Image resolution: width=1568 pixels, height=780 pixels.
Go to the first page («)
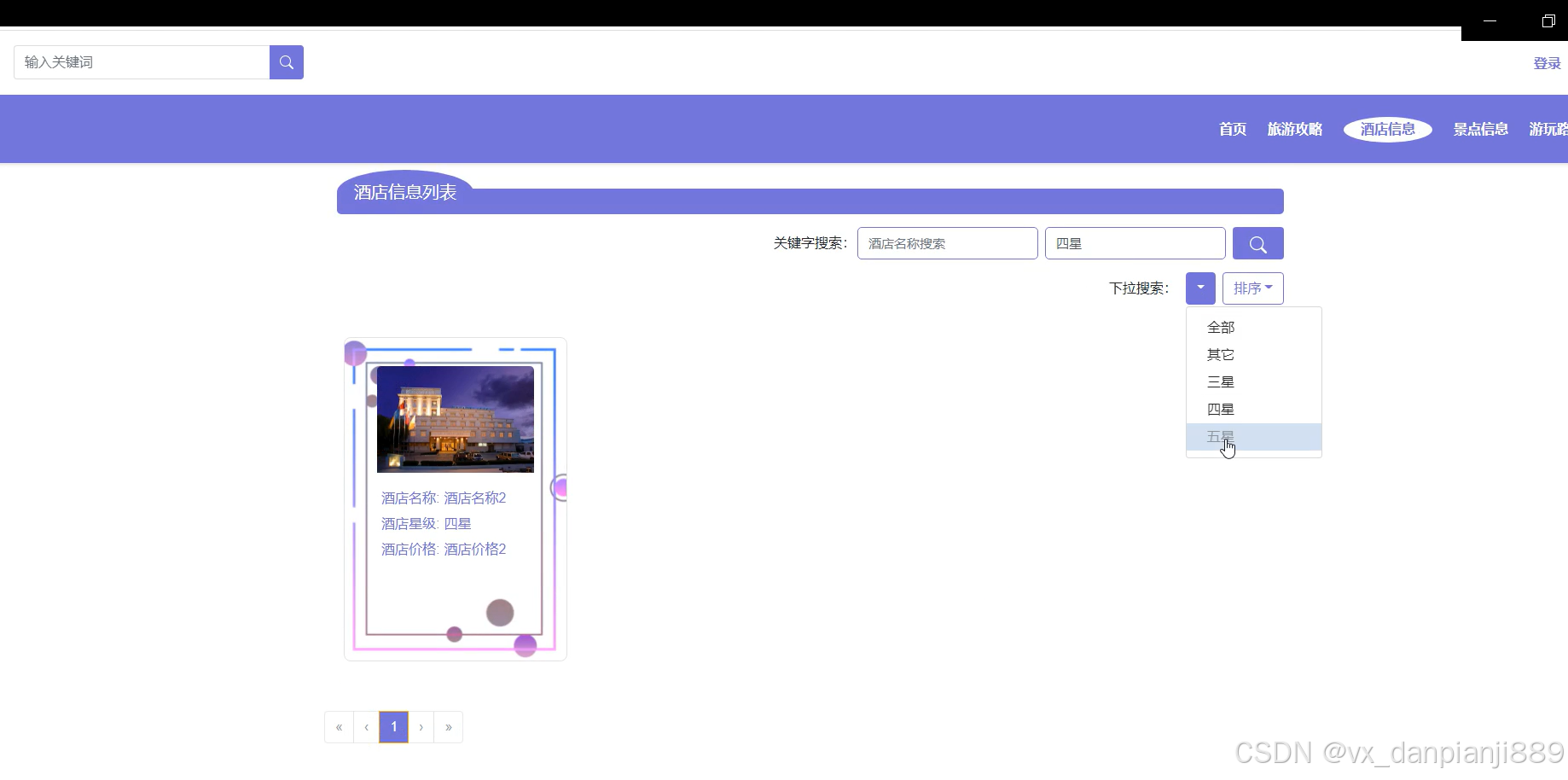339,727
